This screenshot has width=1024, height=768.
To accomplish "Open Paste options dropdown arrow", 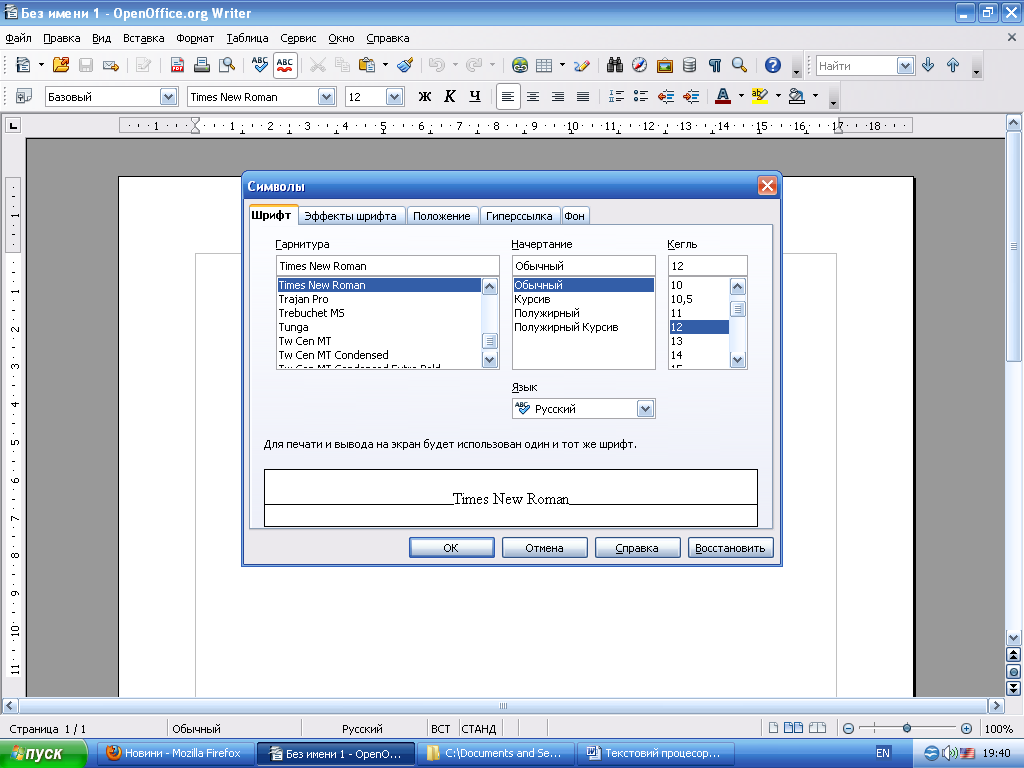I will coord(385,65).
